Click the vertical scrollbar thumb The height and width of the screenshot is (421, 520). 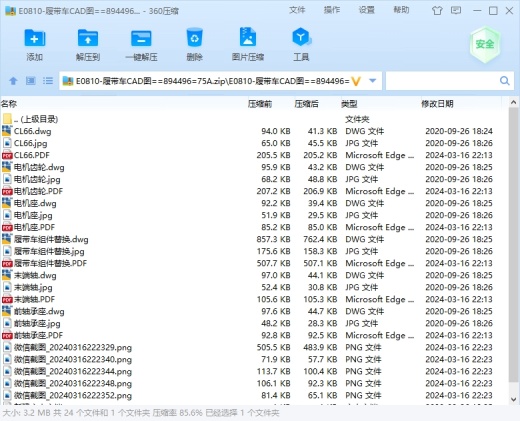point(514,244)
